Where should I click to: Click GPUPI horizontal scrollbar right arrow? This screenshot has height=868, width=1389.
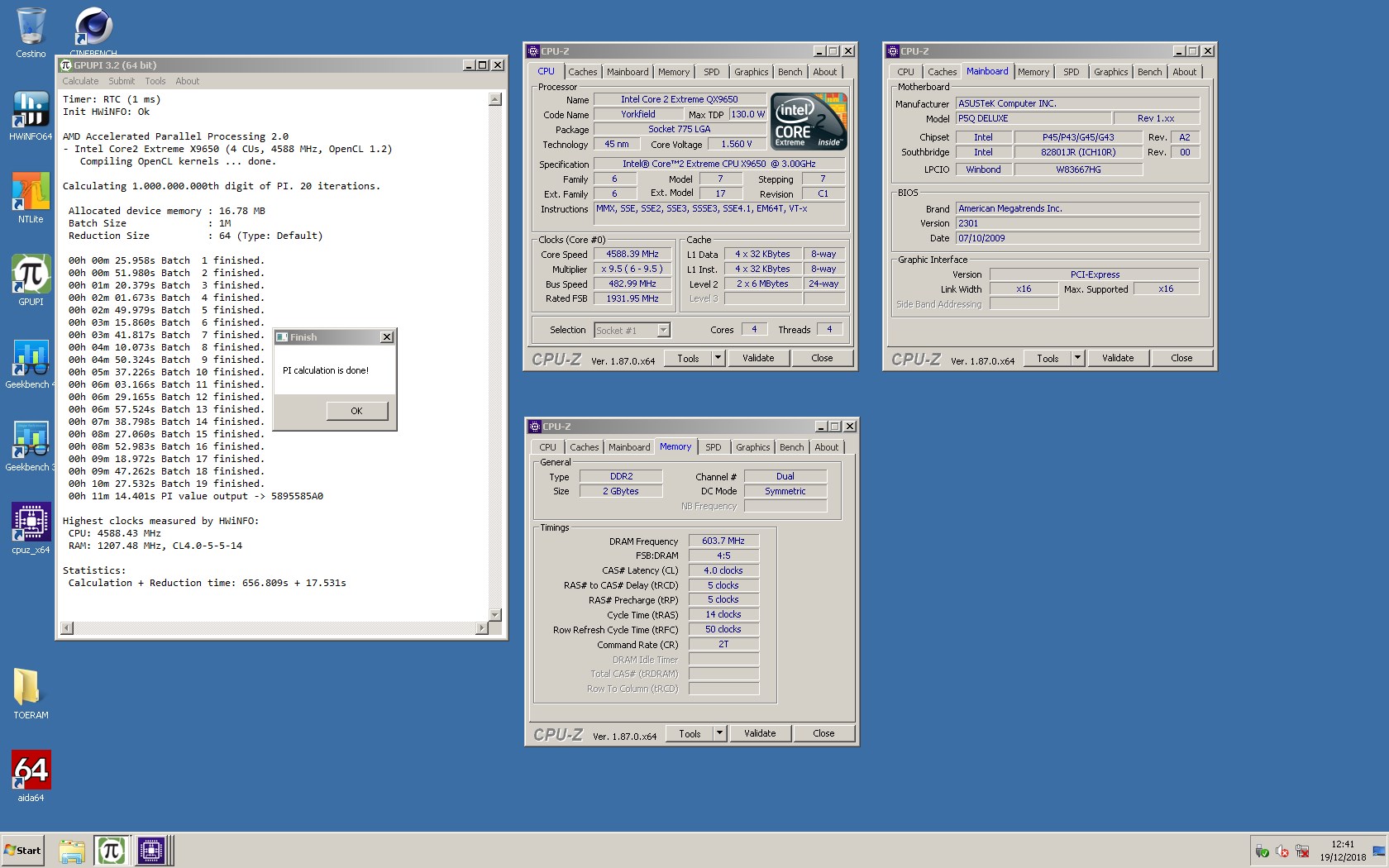click(481, 628)
